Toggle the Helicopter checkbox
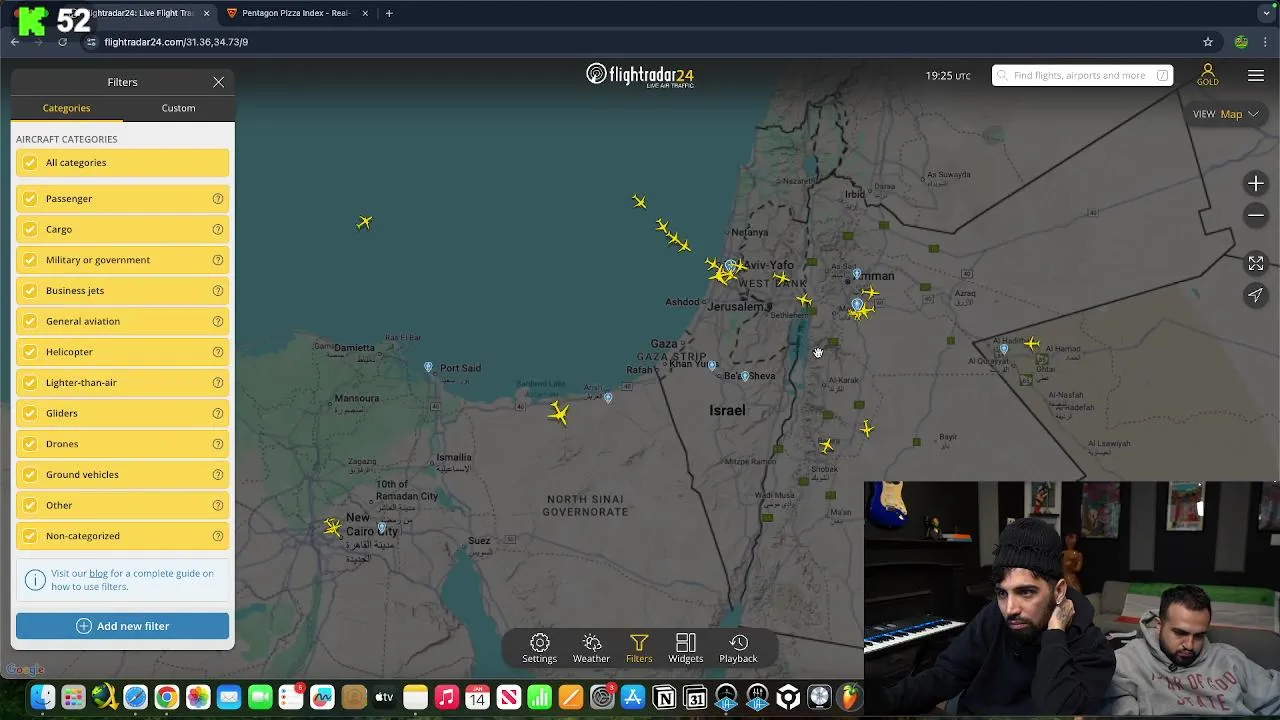Screen dimensions: 1280x720 30,352
